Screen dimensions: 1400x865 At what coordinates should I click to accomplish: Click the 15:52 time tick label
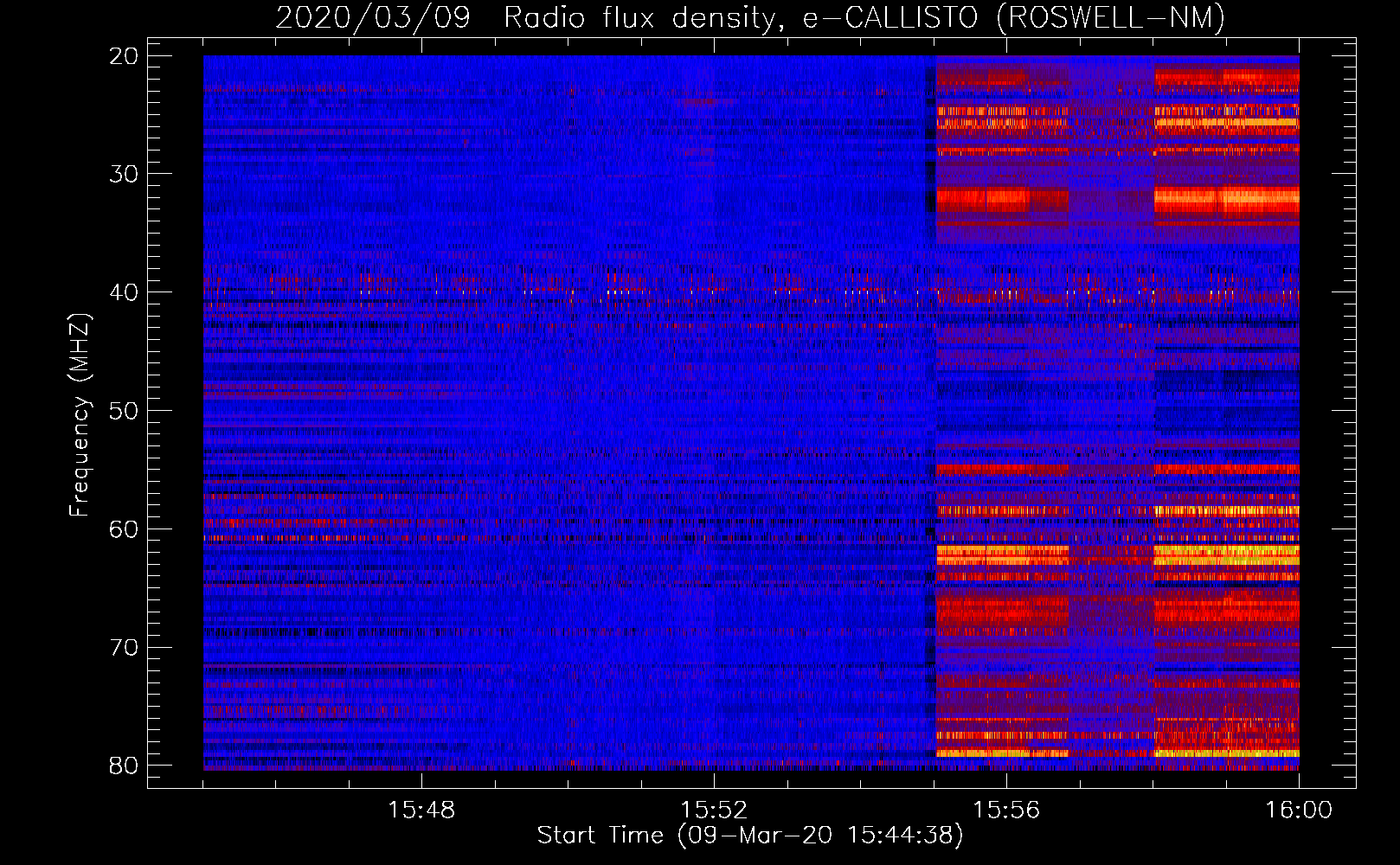coord(714,811)
